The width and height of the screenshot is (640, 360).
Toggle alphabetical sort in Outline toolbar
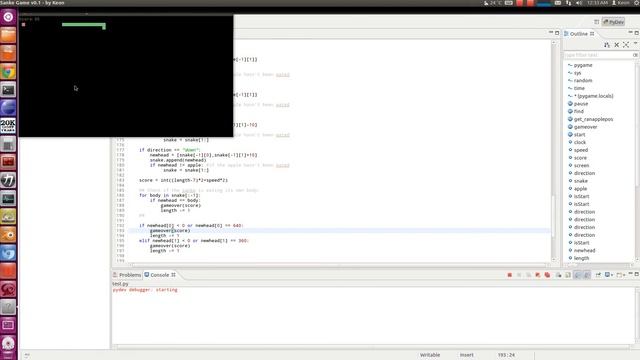[607, 44]
